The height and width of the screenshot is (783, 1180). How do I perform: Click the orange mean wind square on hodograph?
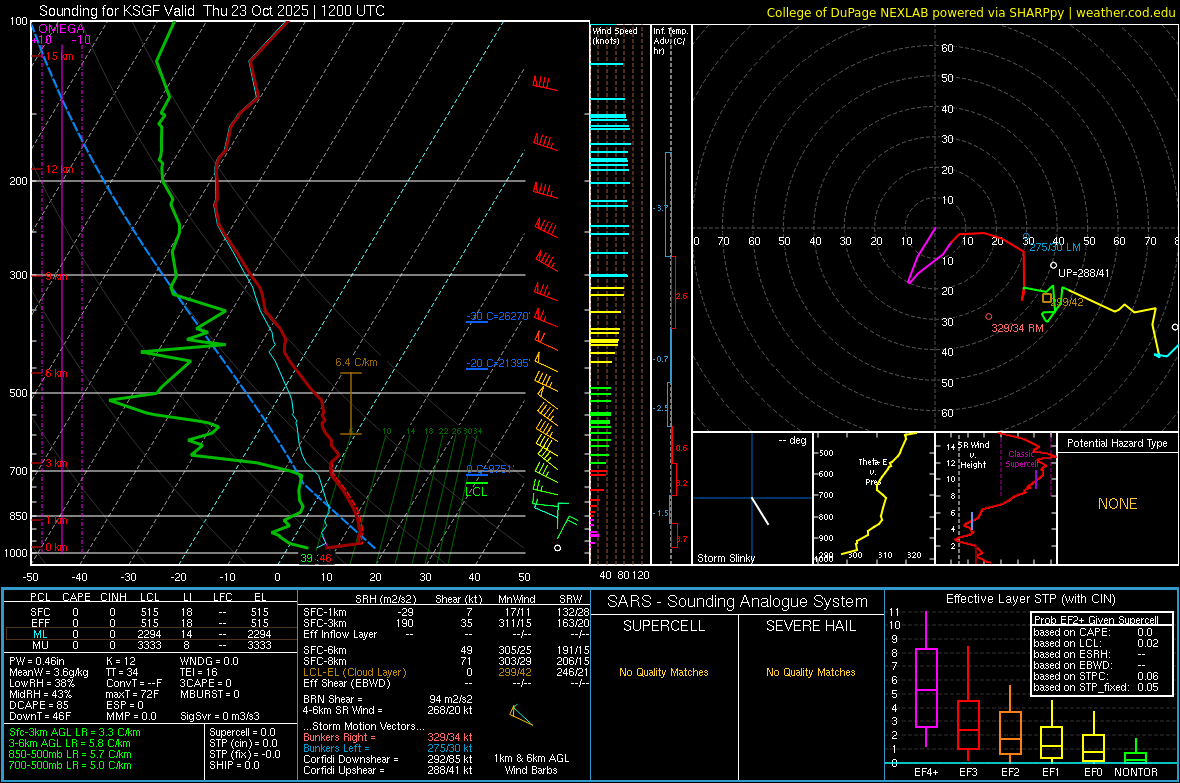click(1047, 298)
